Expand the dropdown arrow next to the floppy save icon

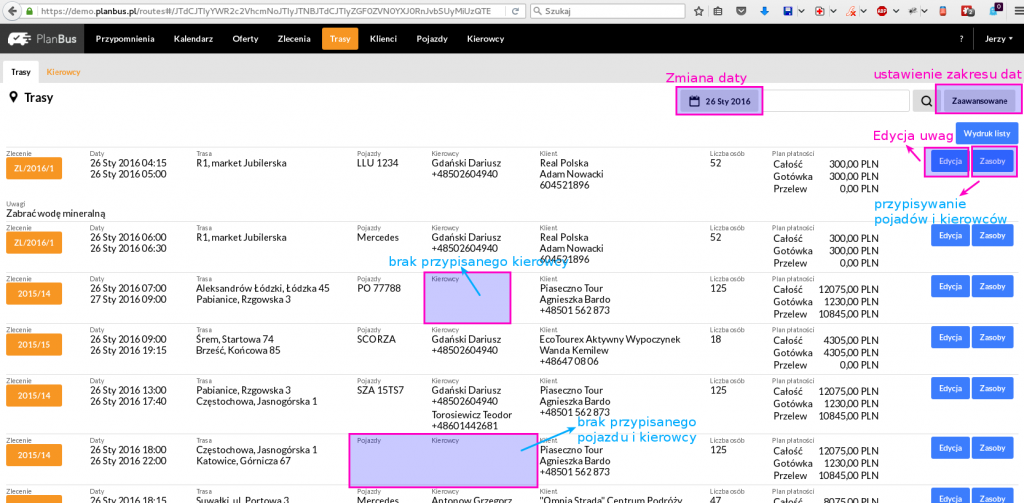pyautogui.click(x=802, y=12)
